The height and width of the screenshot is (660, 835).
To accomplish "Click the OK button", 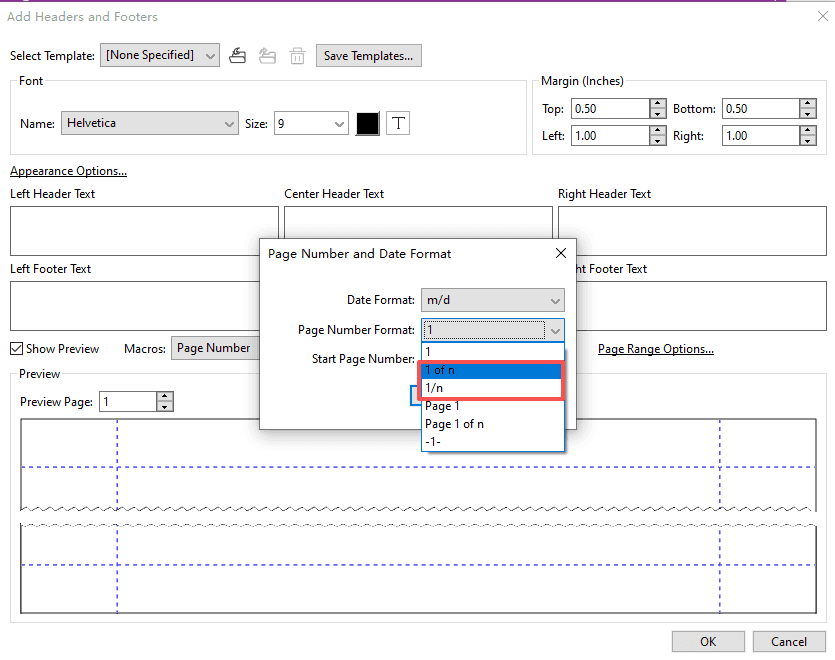I will (x=708, y=641).
